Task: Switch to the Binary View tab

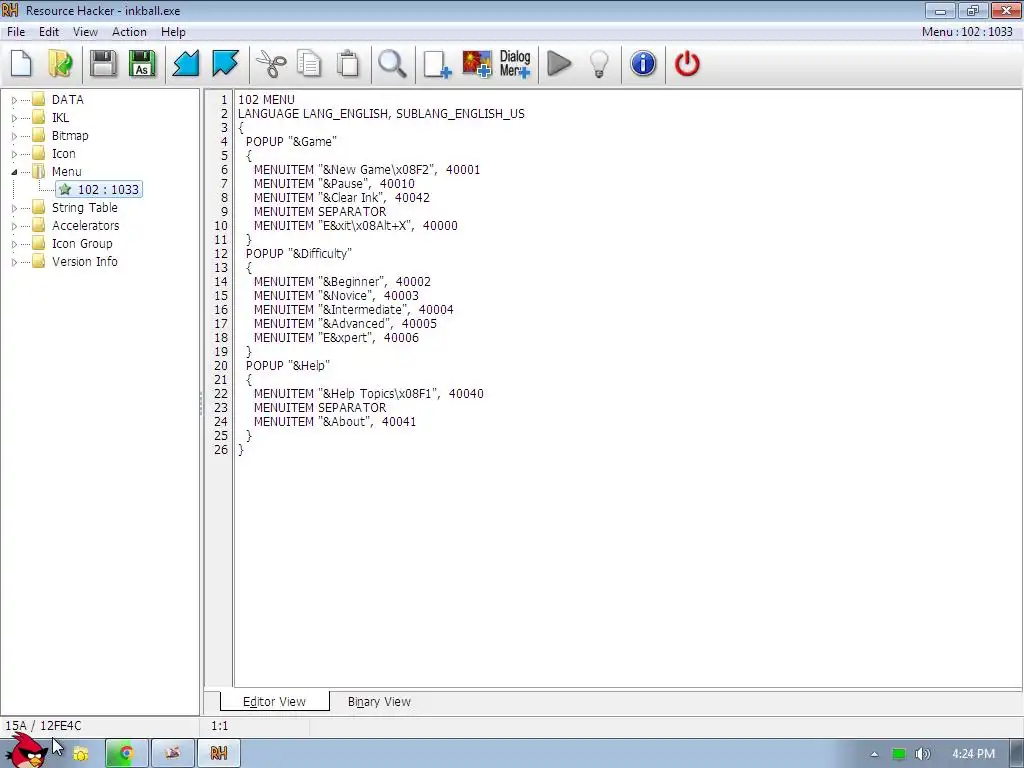Action: click(379, 701)
